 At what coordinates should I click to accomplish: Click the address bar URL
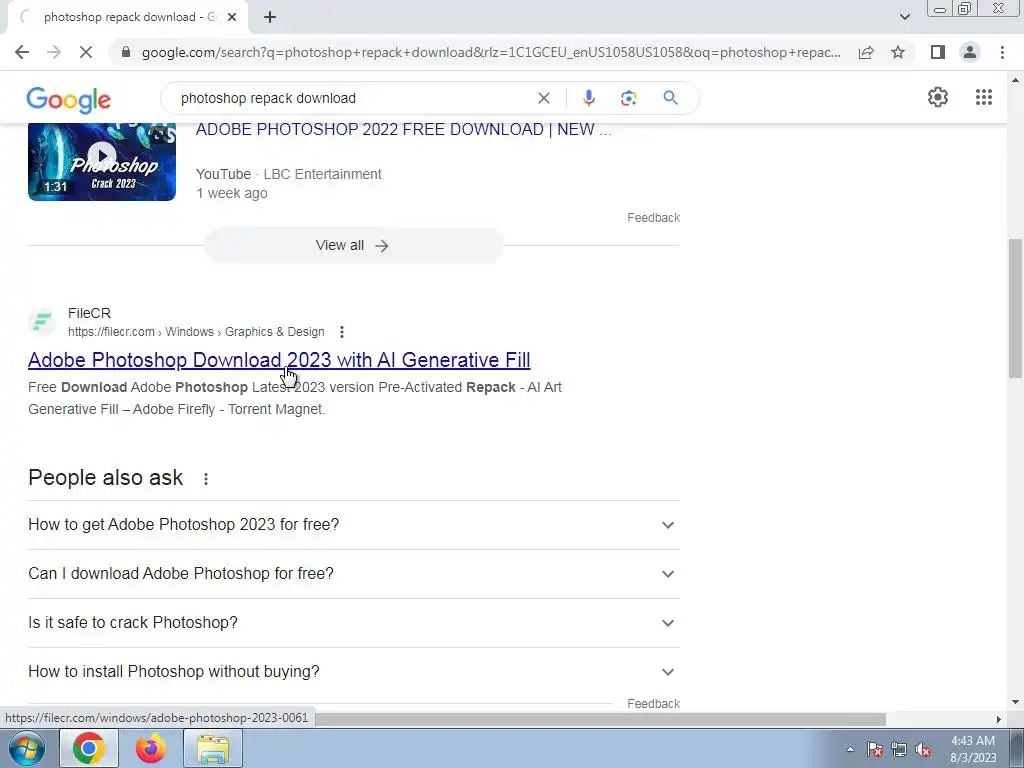coord(491,52)
